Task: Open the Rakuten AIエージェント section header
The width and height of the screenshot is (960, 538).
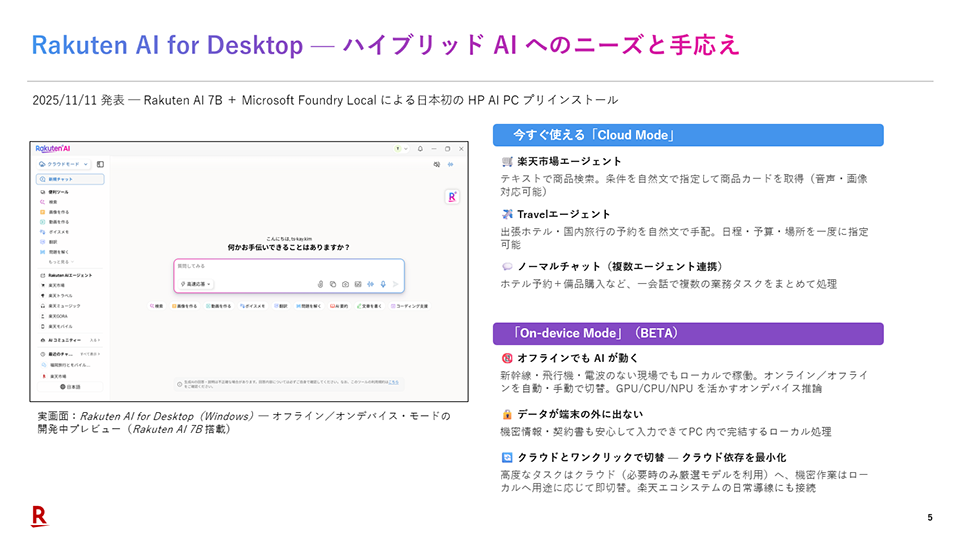Action: (66, 275)
